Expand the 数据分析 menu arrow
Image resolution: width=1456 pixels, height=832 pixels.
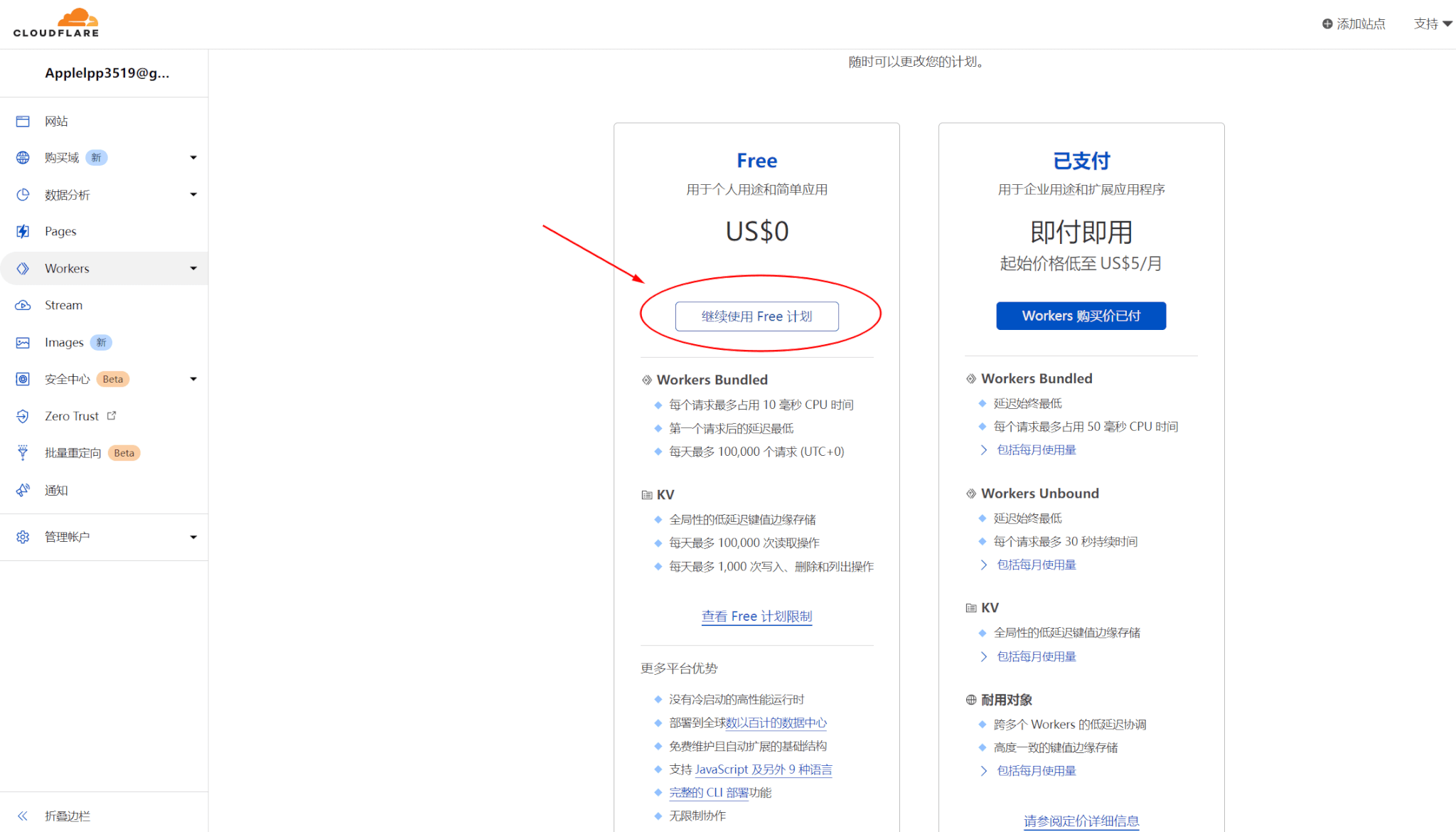[x=193, y=195]
